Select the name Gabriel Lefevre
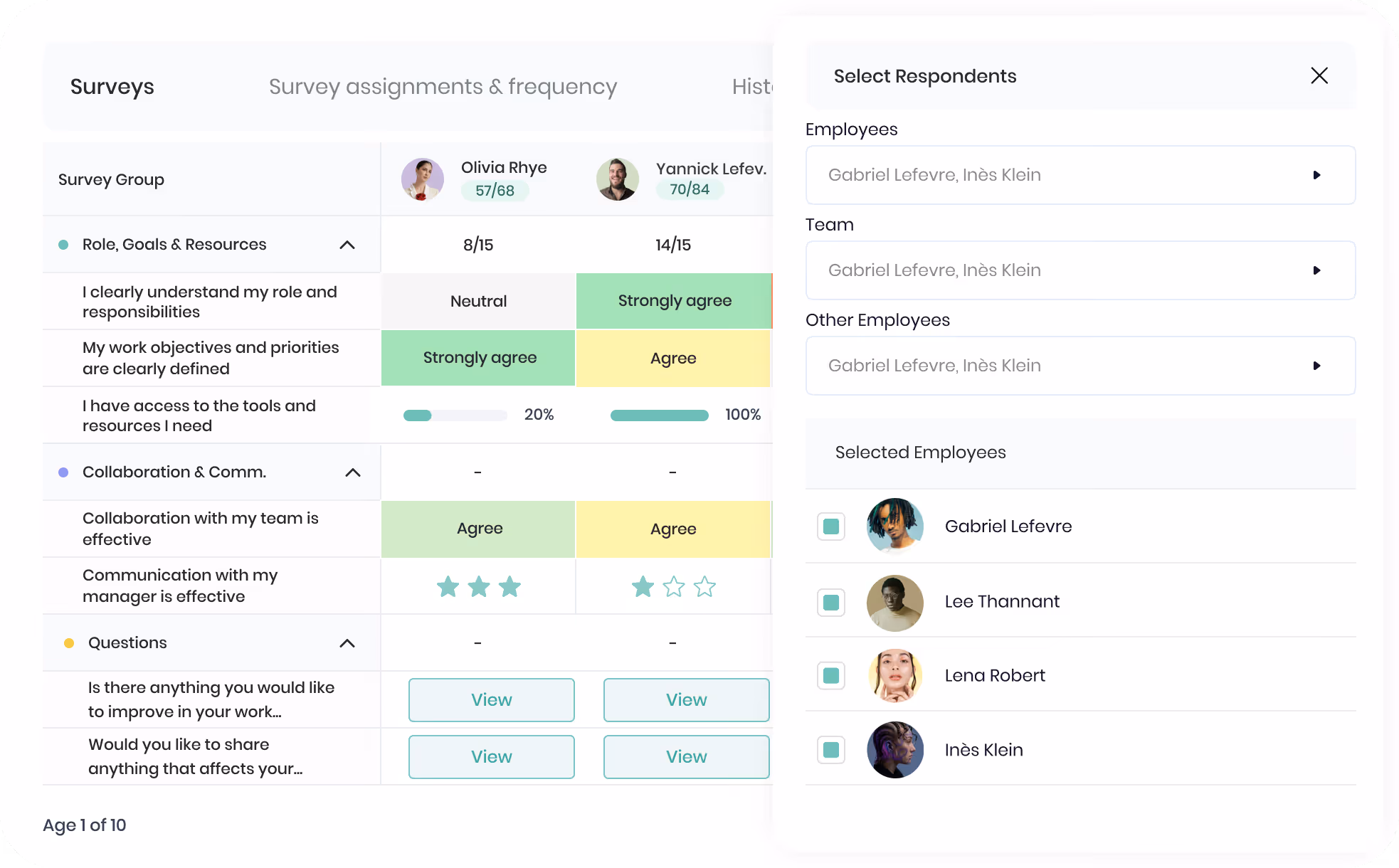1399x868 pixels. pyautogui.click(x=1008, y=526)
